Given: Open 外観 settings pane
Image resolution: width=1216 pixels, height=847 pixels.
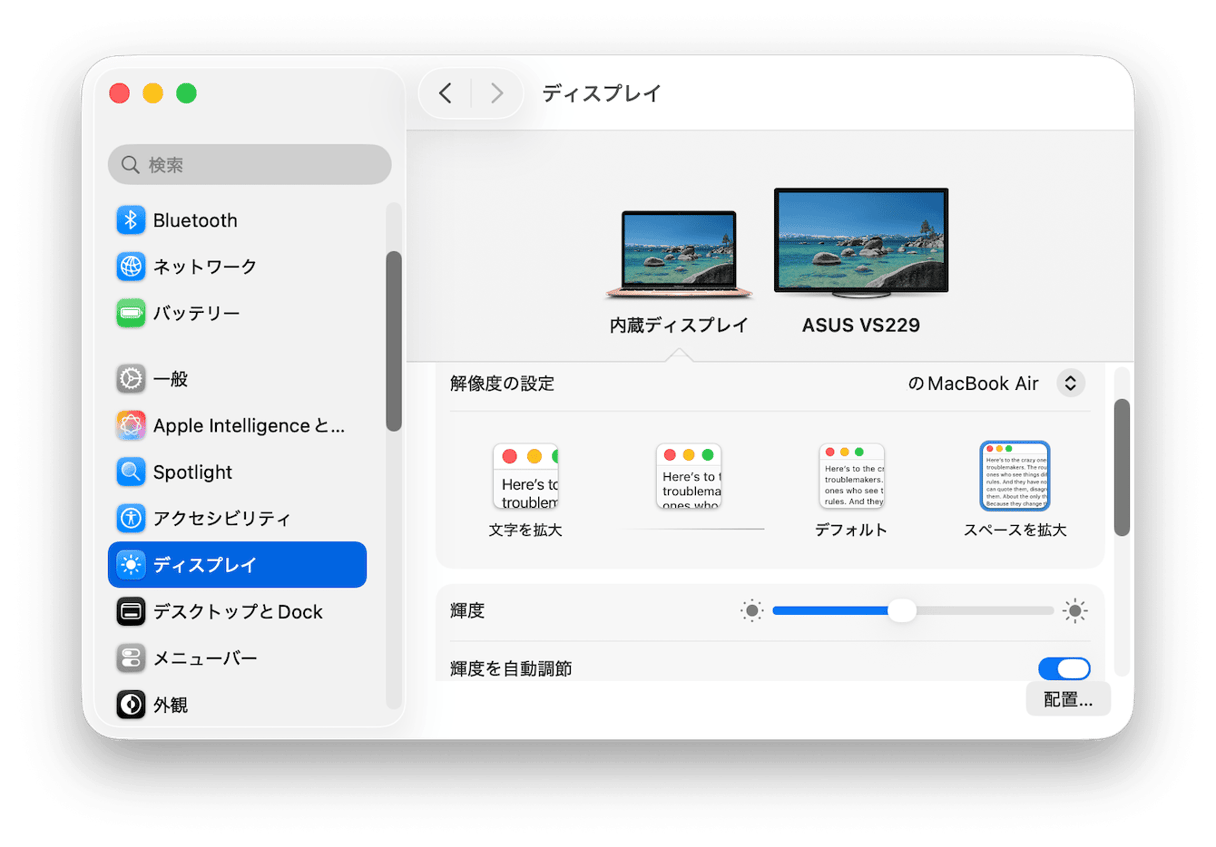Looking at the screenshot, I should 237,704.
